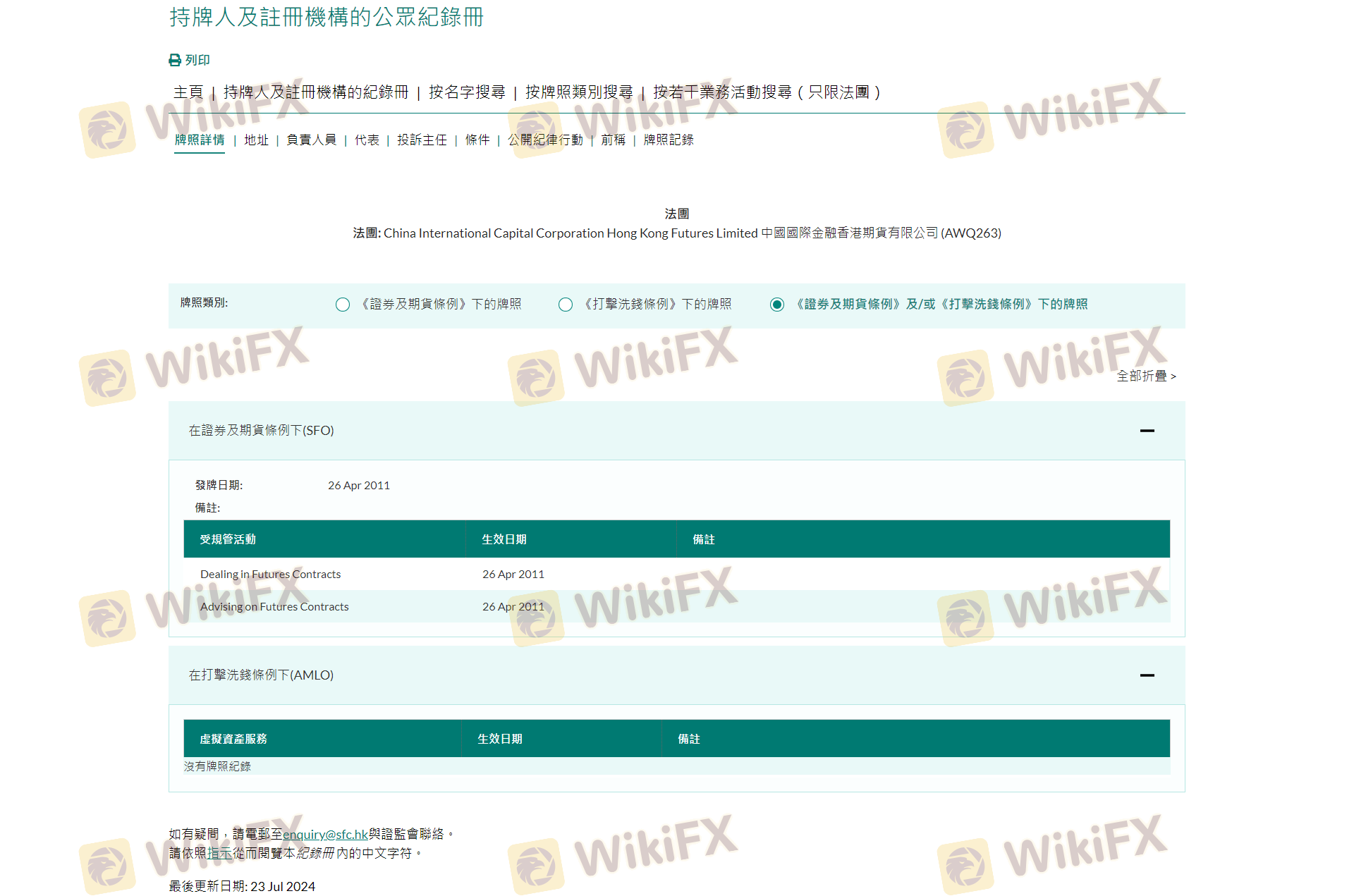Open 按名字搜尋 in the navigation
Screen dimensions: 1354x896
pos(467,92)
